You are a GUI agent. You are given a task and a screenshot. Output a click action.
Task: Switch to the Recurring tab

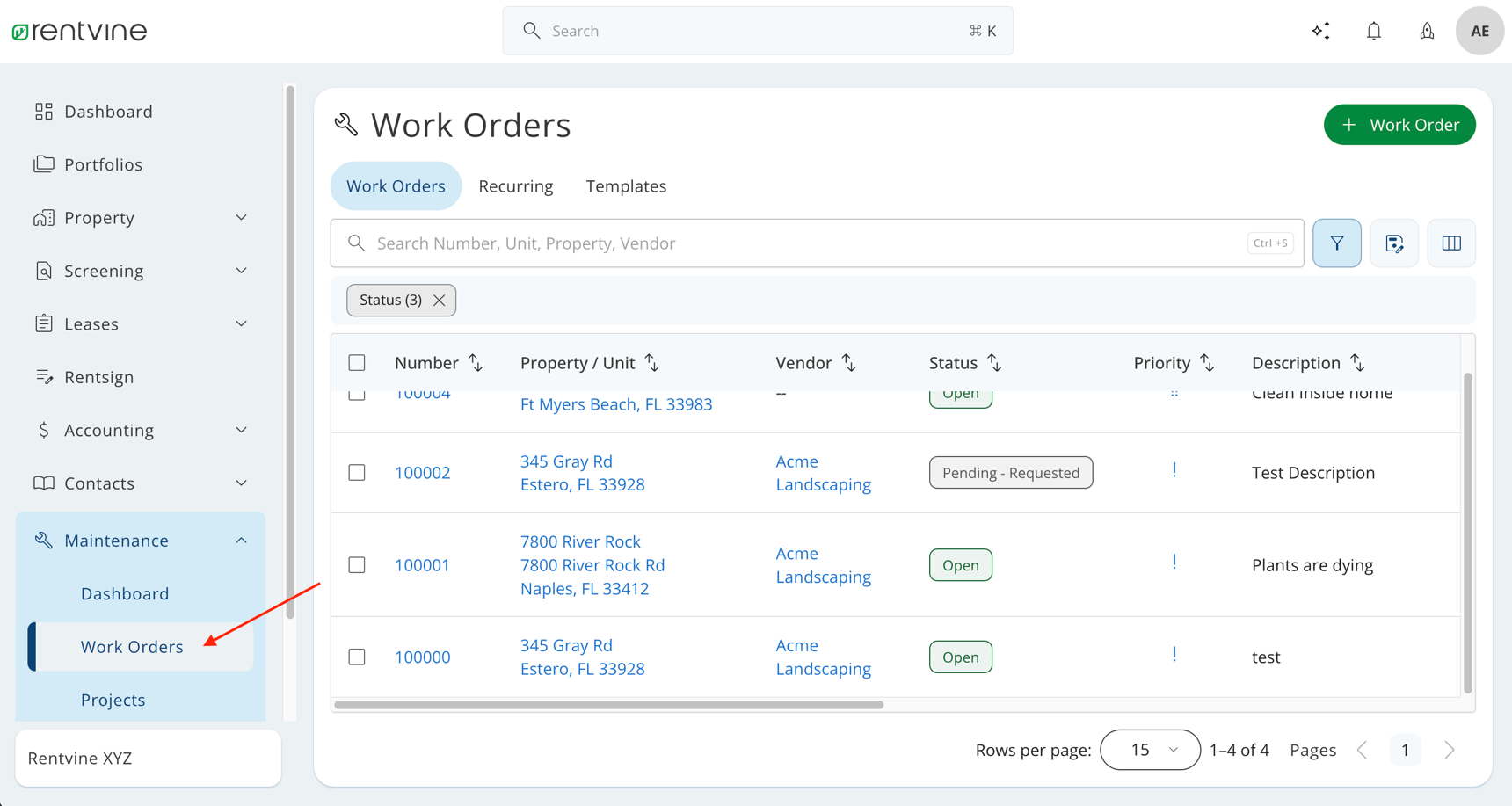click(x=516, y=185)
